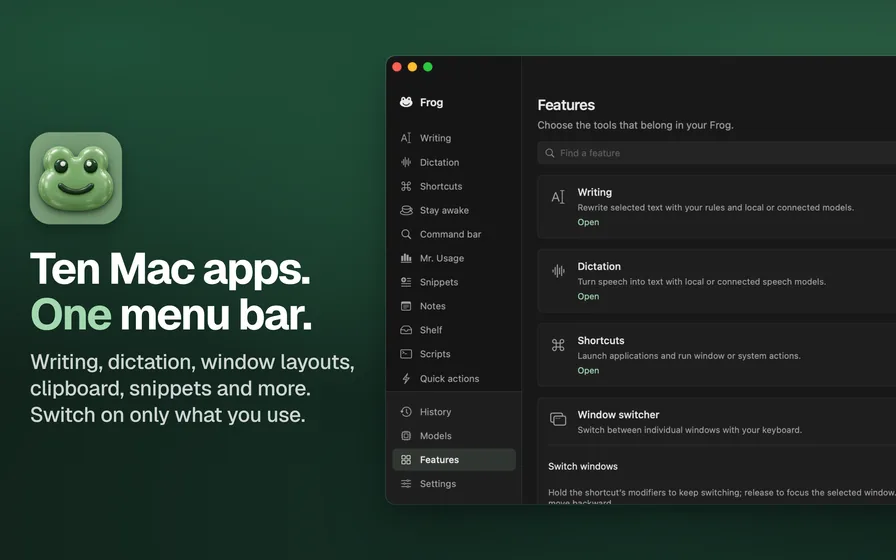The height and width of the screenshot is (560, 896).
Task: Click the green window zoom button
Action: [x=427, y=67]
